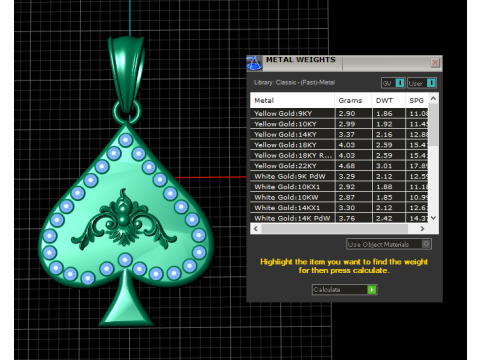
Task: Click the 2.42 DWT value for 14K PdW
Action: (x=384, y=218)
